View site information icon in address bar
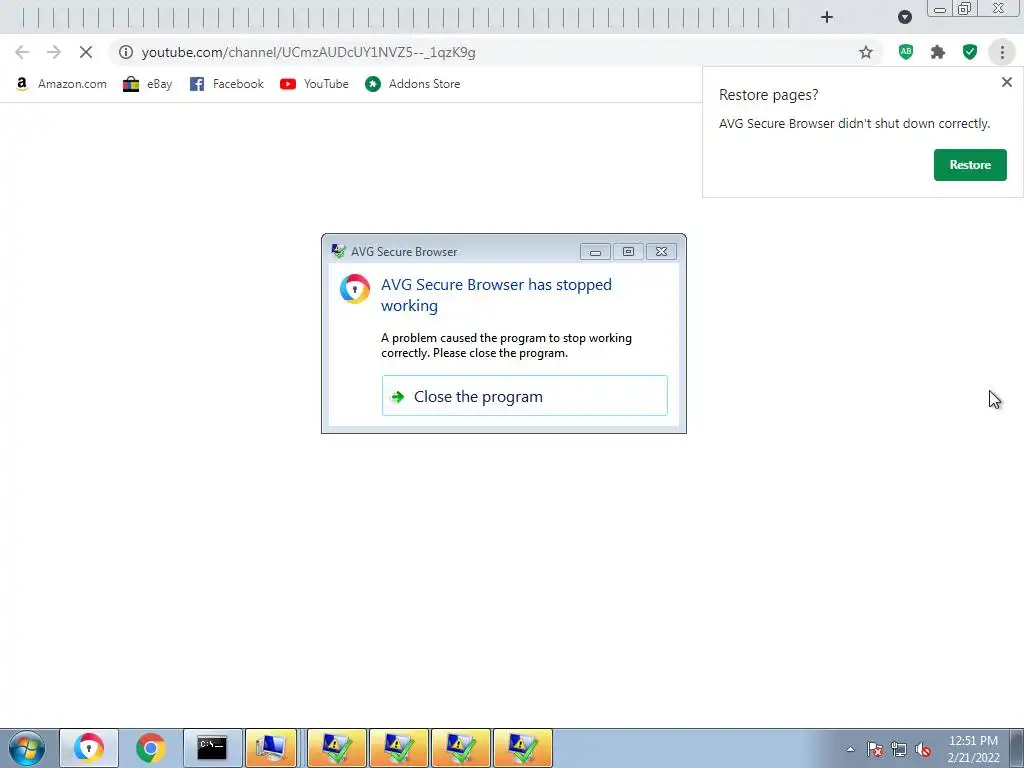 click(x=126, y=52)
